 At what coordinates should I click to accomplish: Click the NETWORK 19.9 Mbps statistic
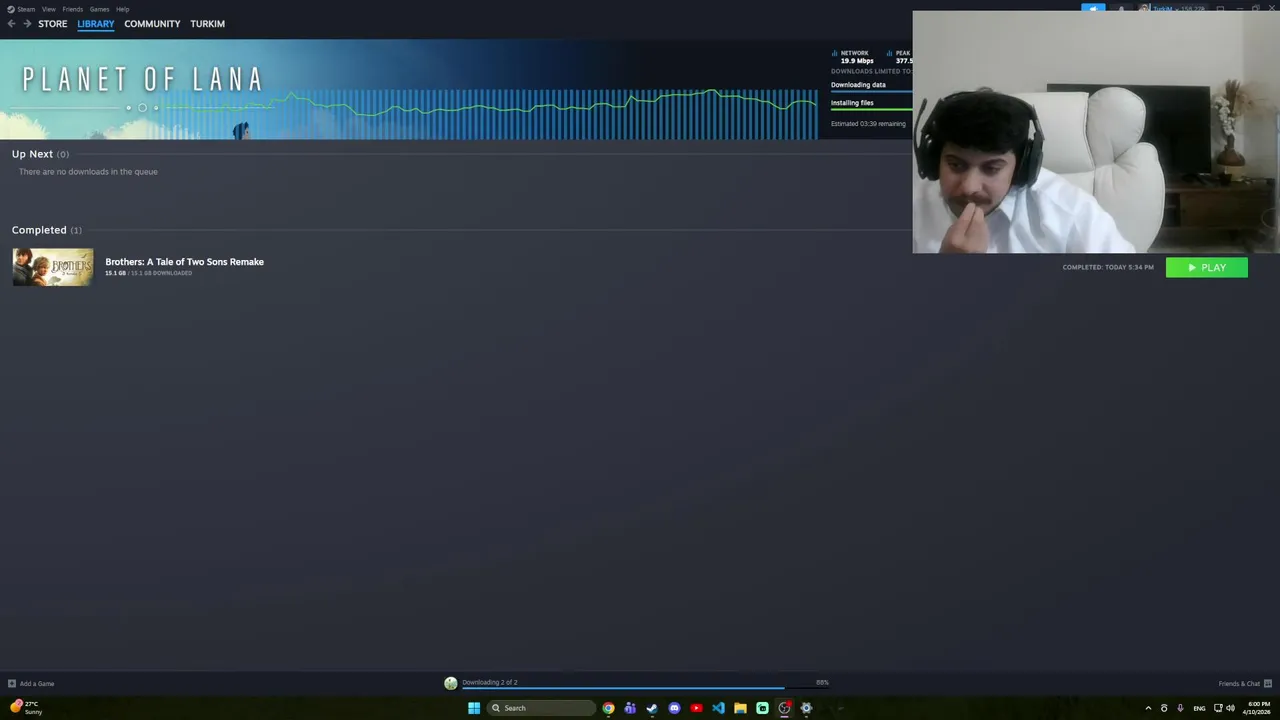point(852,57)
